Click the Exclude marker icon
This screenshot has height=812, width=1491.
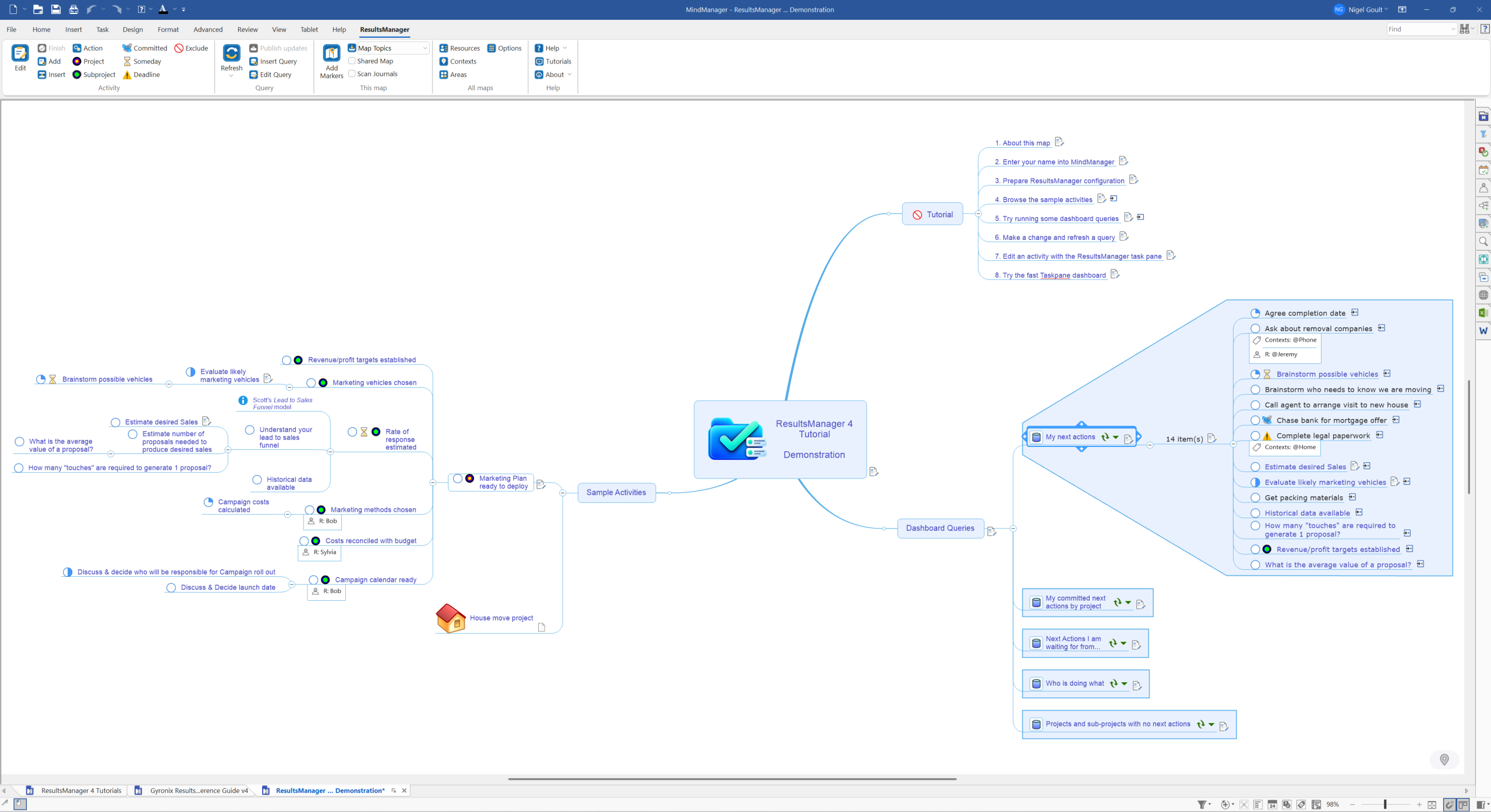click(179, 48)
